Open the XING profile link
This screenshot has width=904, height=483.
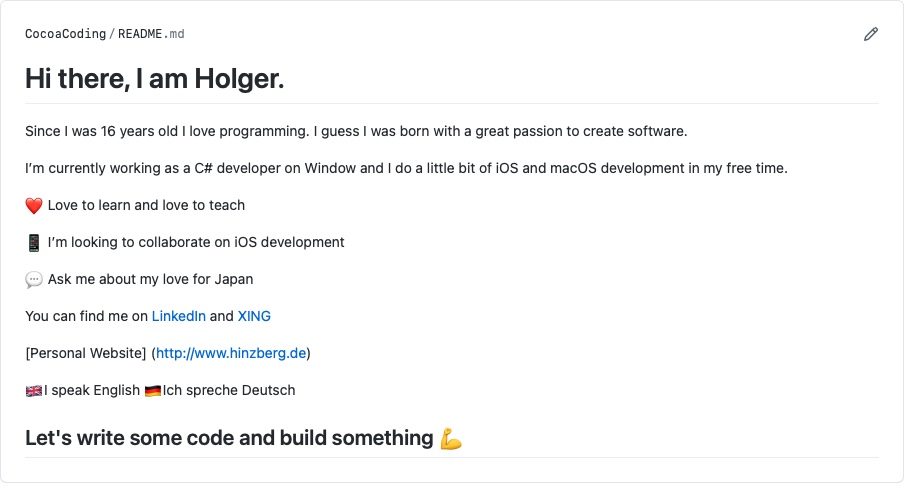tap(254, 316)
